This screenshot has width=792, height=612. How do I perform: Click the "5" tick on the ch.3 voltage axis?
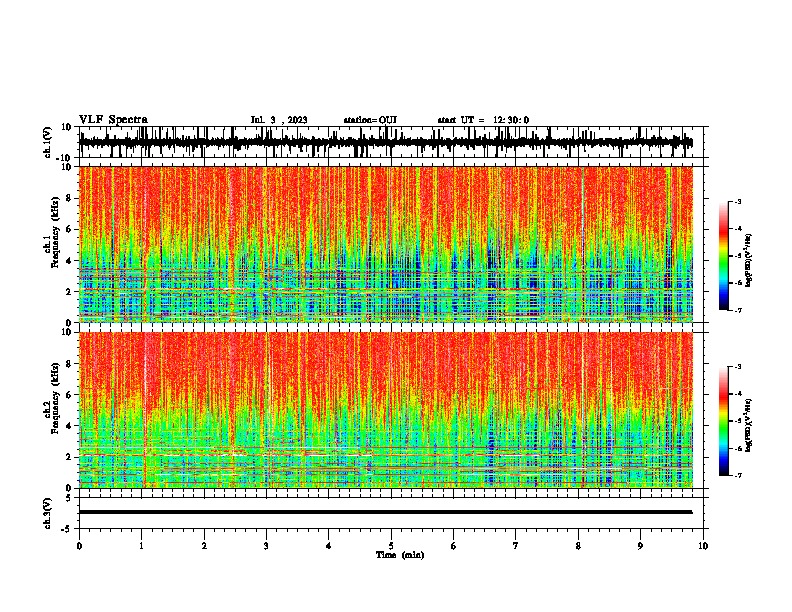(x=69, y=497)
